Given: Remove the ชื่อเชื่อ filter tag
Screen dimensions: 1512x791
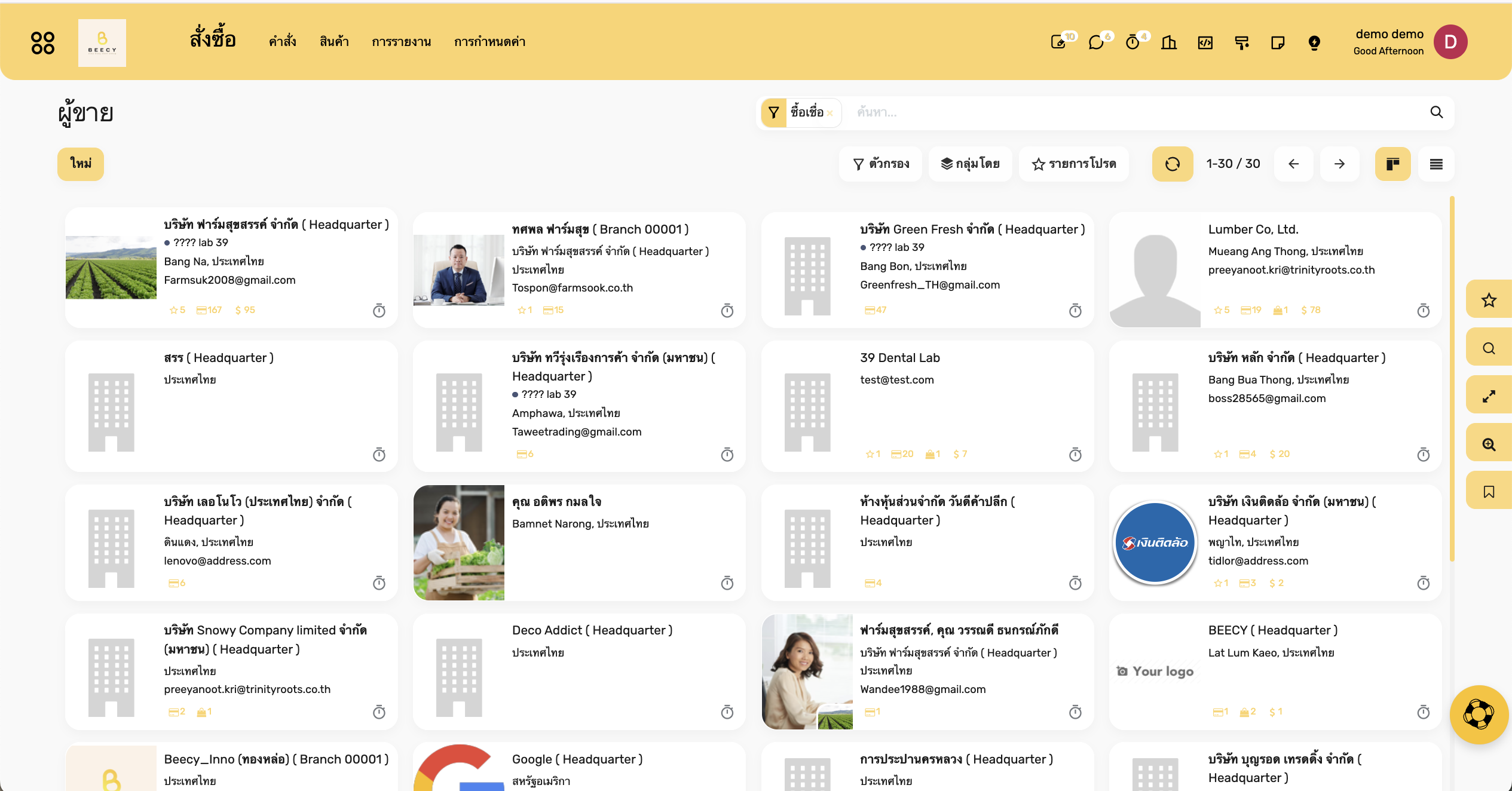Looking at the screenshot, I should tap(830, 113).
